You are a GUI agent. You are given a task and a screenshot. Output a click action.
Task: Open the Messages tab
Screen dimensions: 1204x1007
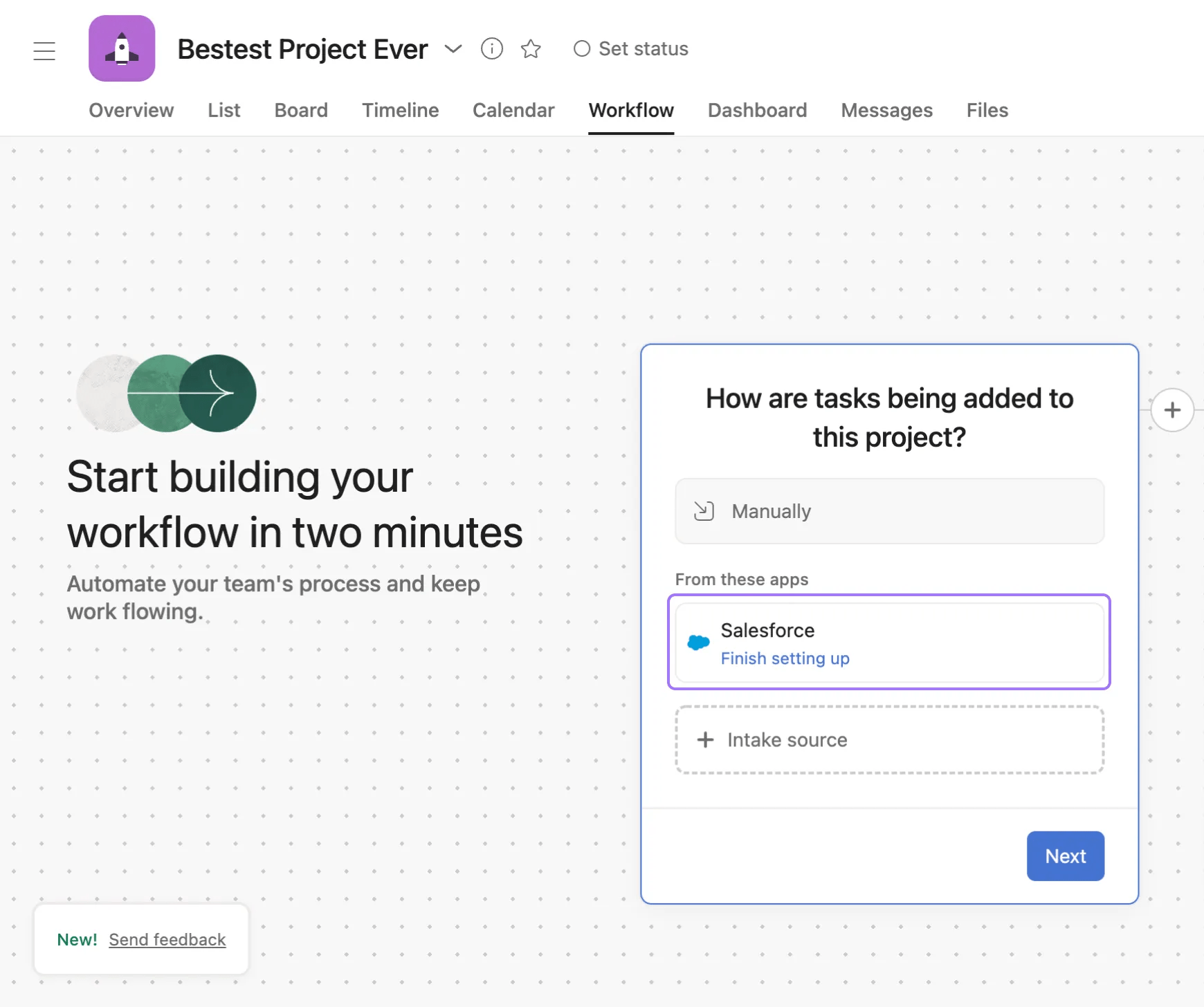coord(886,110)
